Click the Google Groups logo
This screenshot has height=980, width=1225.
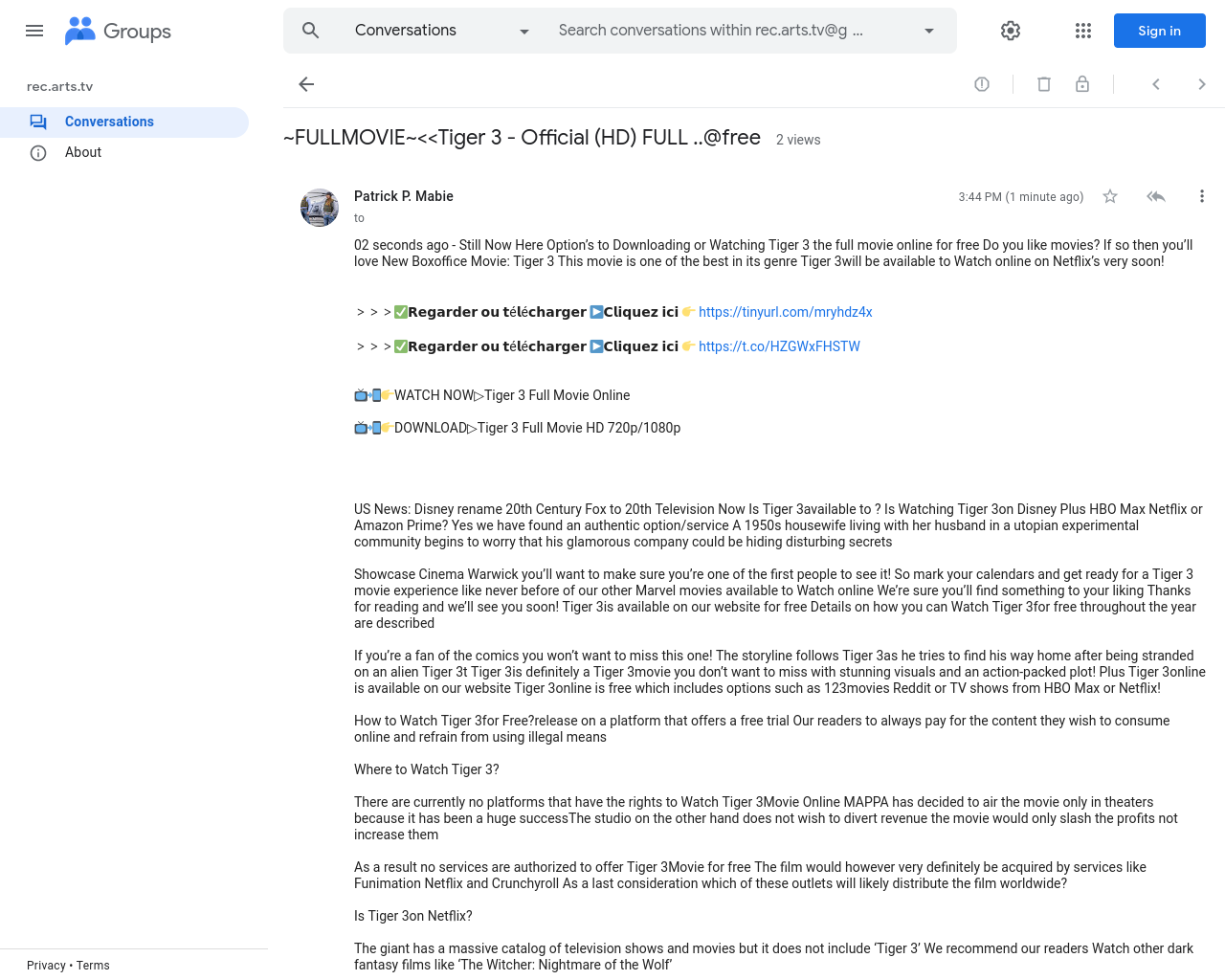(x=118, y=31)
